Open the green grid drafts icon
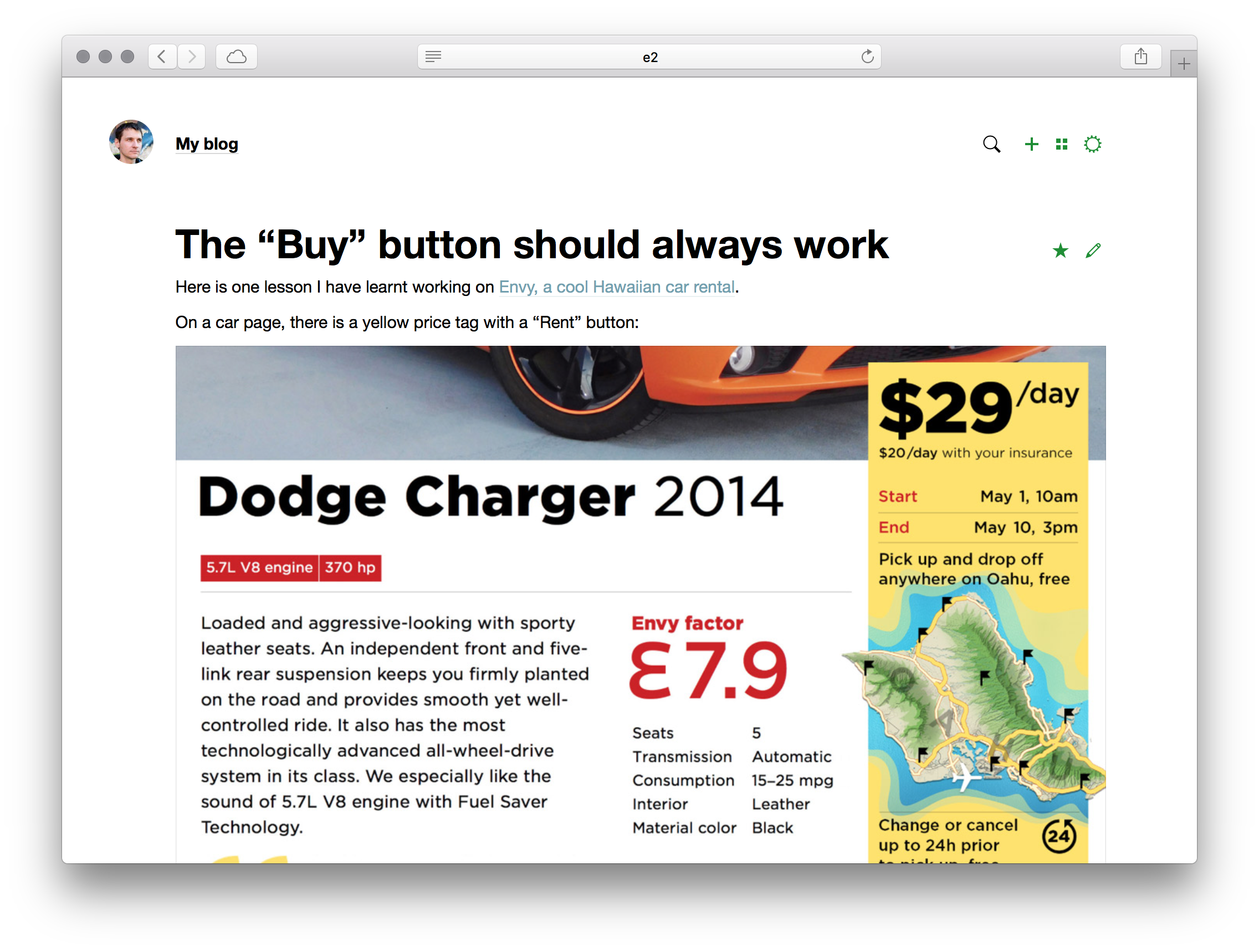The image size is (1259, 952). [x=1062, y=144]
